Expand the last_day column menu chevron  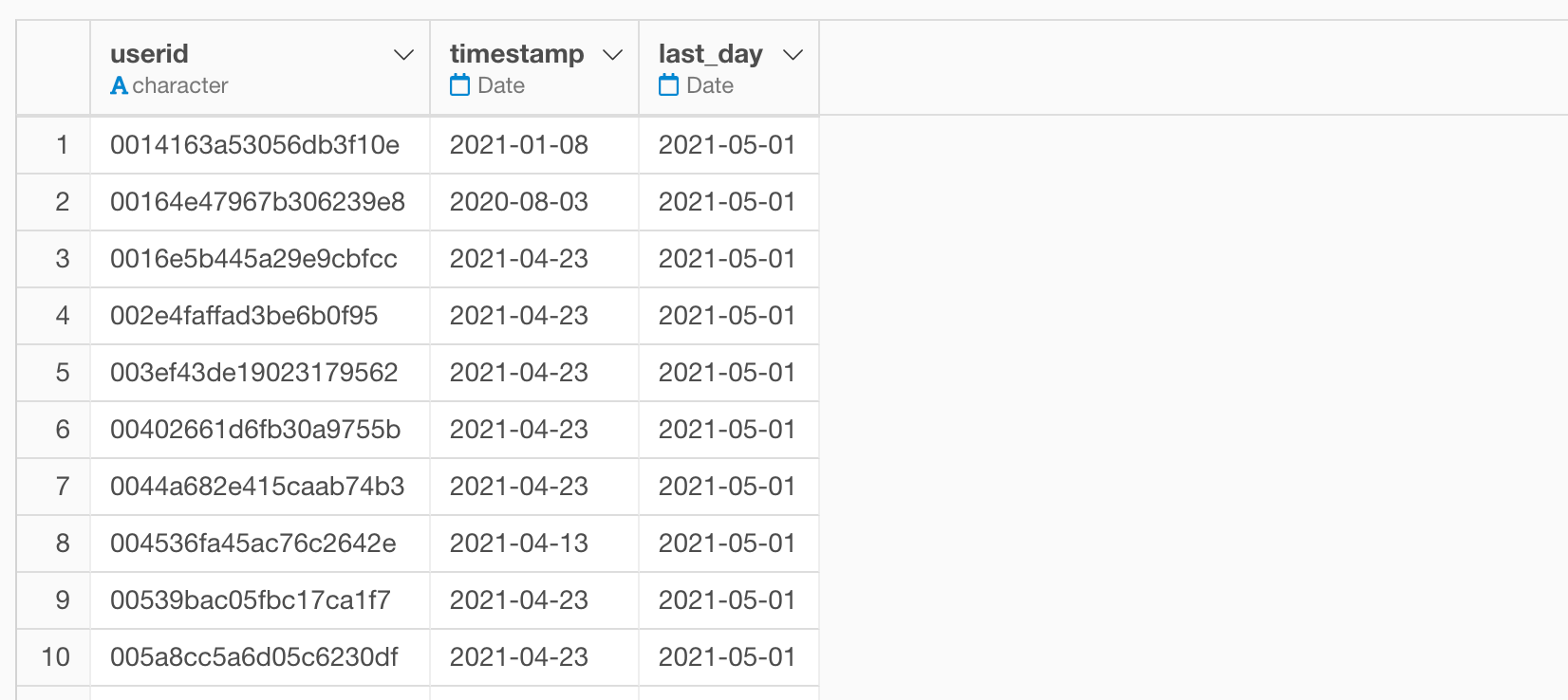coord(793,55)
